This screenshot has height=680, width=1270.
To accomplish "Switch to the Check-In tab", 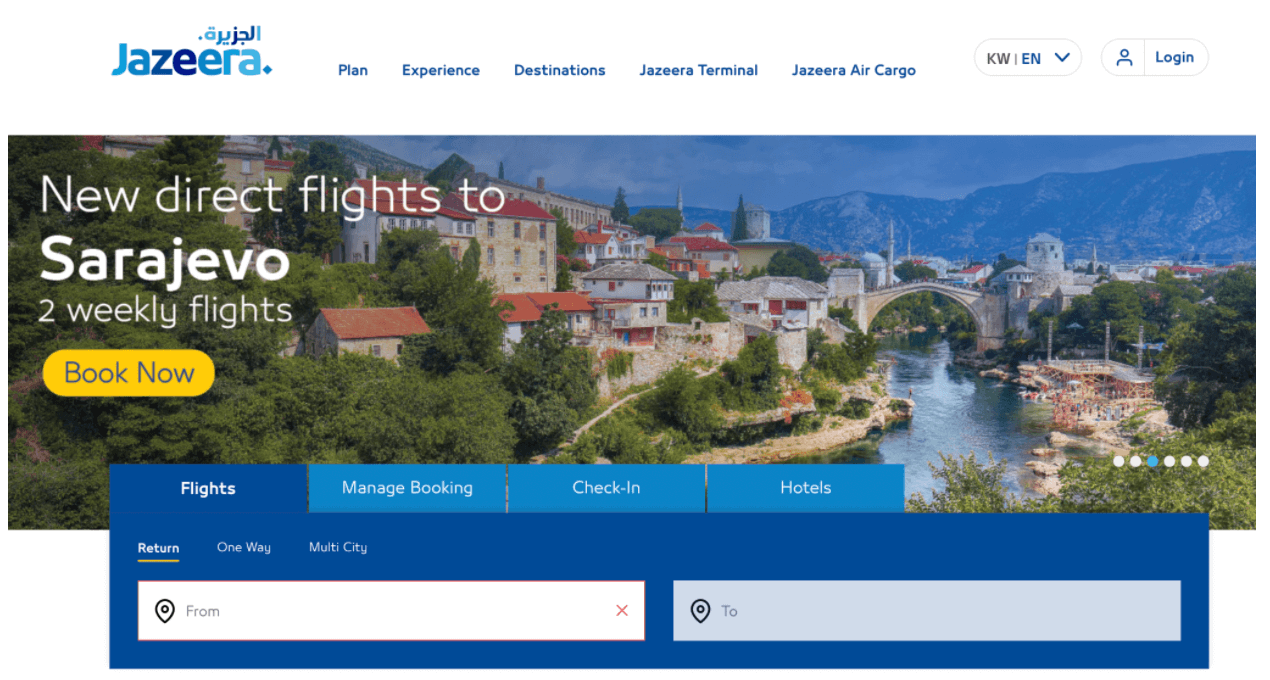I will [606, 488].
